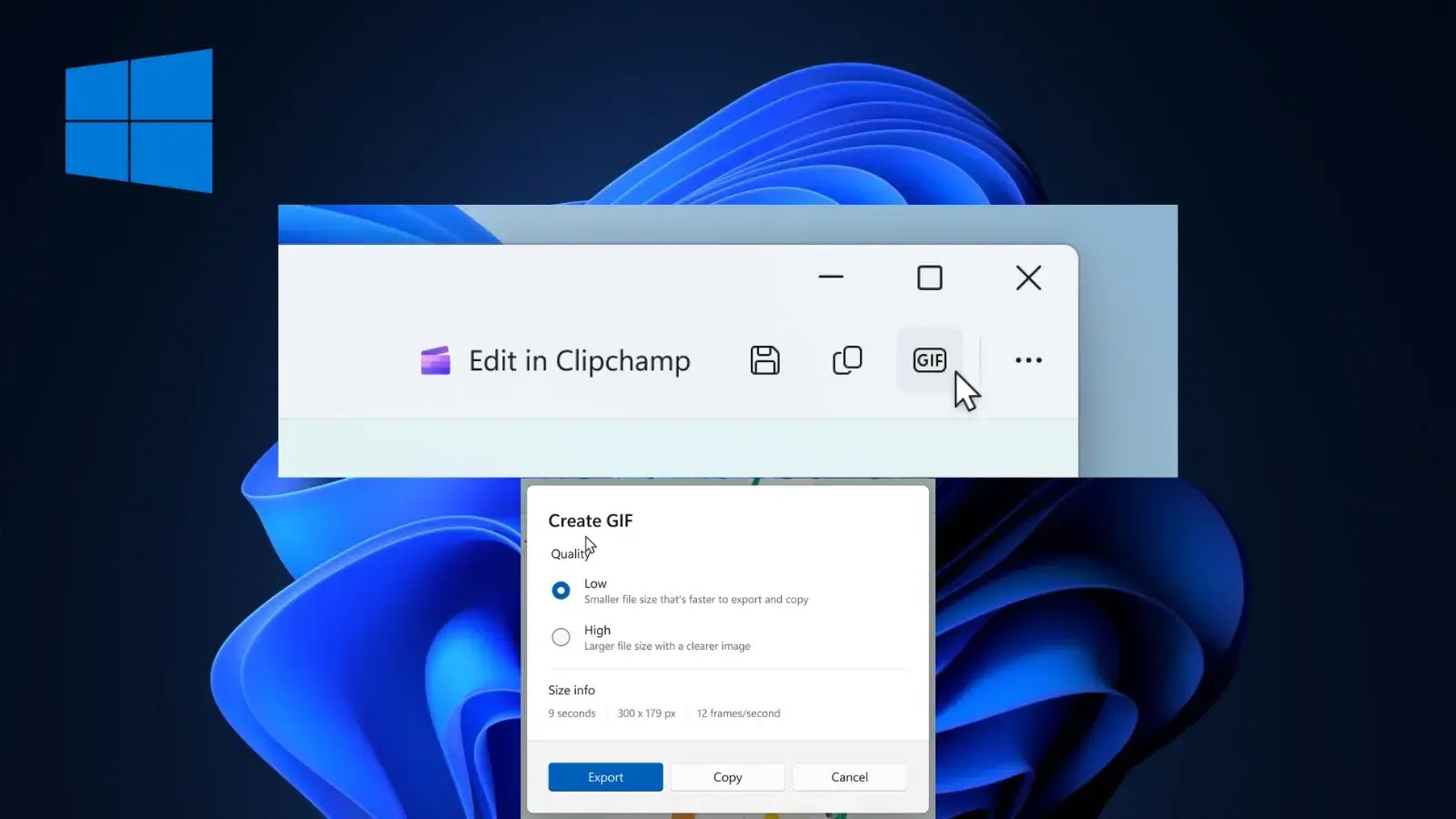Cancel the Create GIF dialog
The width and height of the screenshot is (1456, 819).
[x=849, y=776]
